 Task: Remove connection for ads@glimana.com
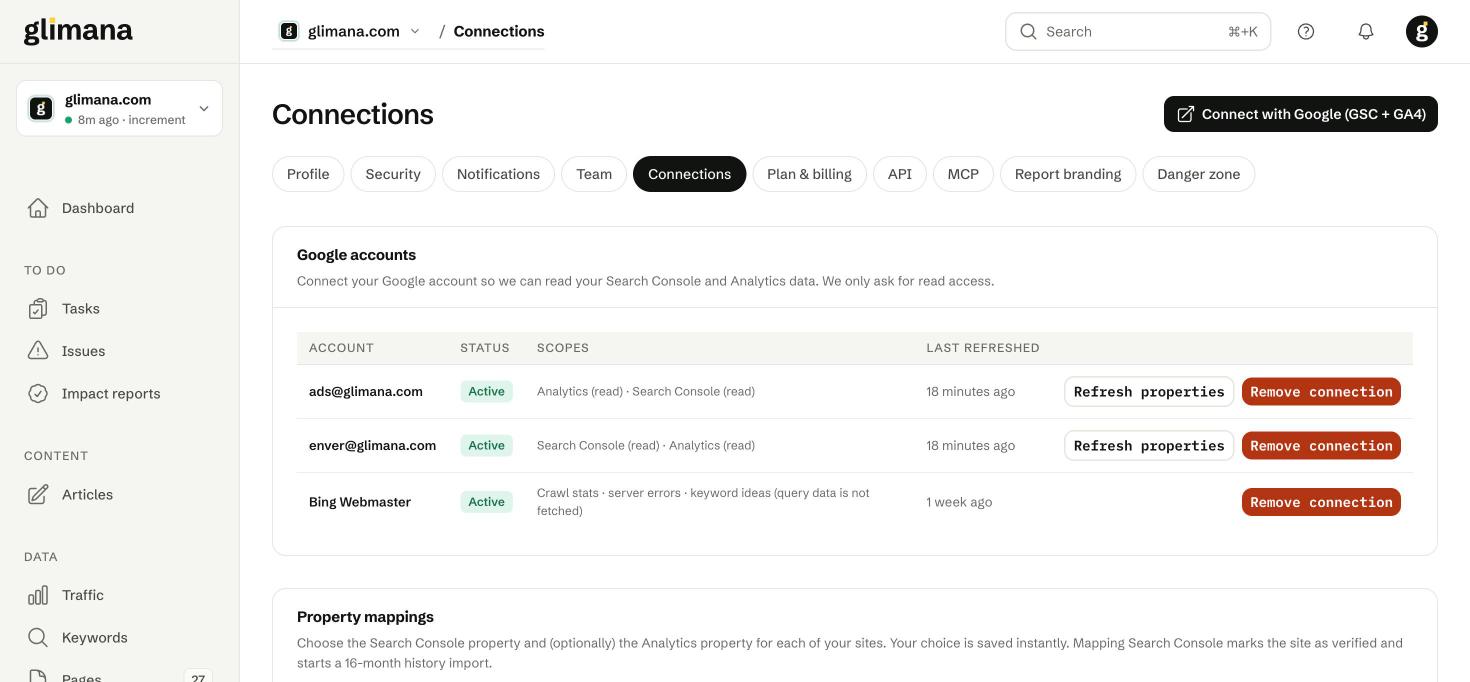[x=1321, y=392]
